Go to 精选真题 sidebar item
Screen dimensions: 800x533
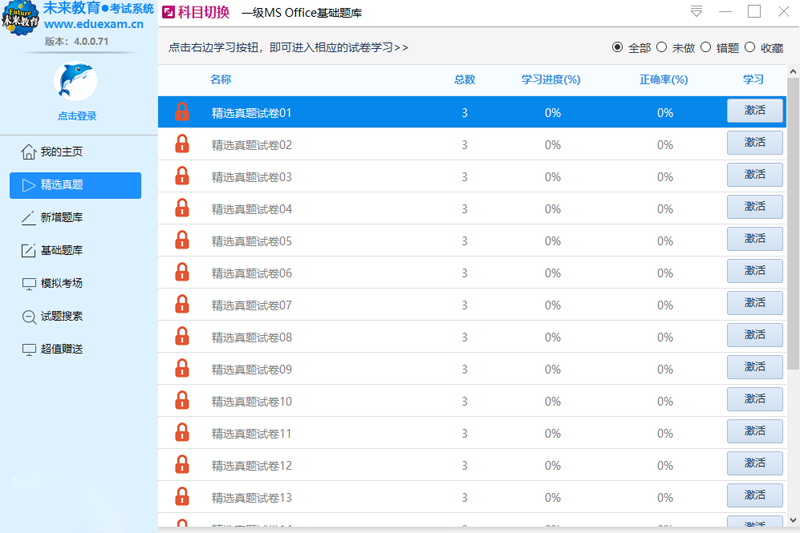[x=75, y=185]
